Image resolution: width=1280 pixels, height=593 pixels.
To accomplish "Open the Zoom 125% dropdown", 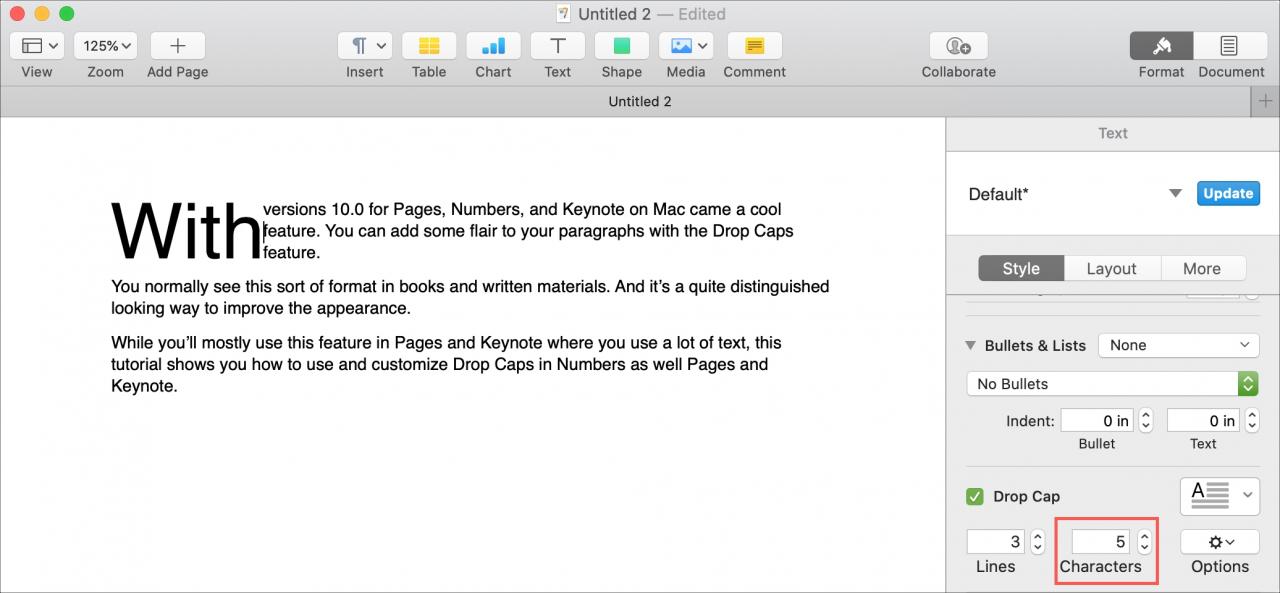I will 105,46.
